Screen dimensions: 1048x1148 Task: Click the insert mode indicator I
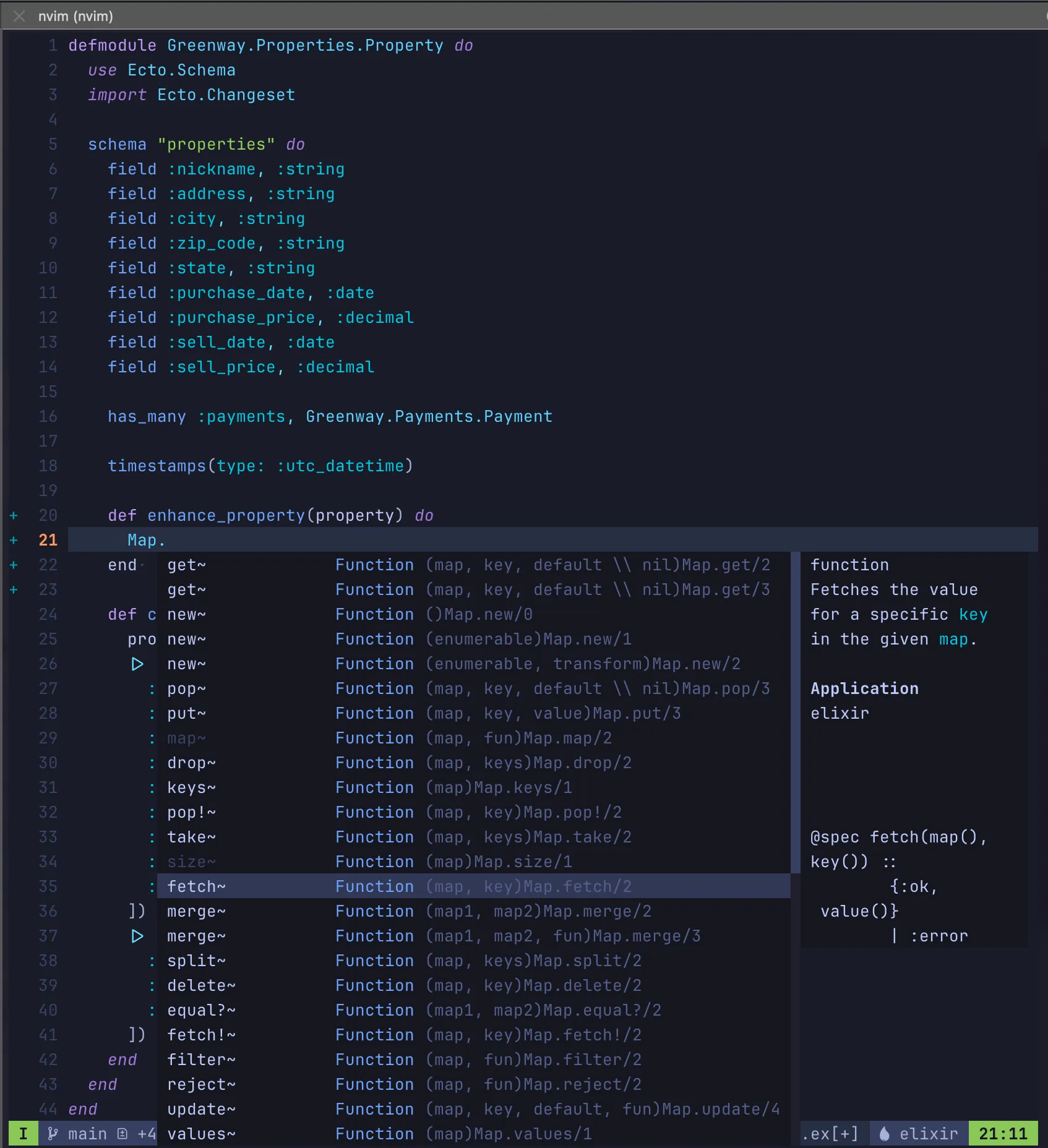point(24,1134)
